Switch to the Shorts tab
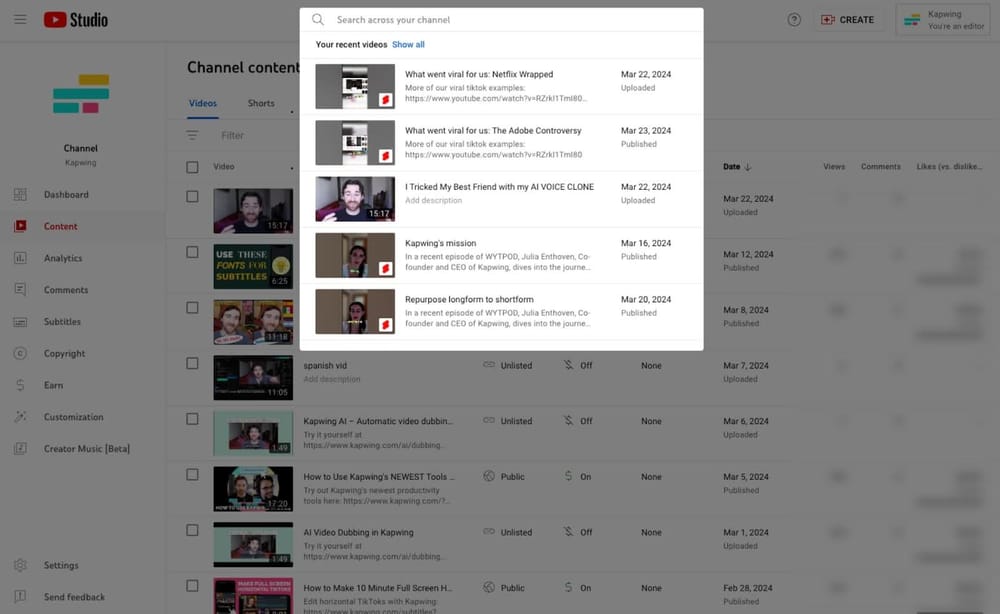Screen dimensions: 1000x614 point(260,103)
